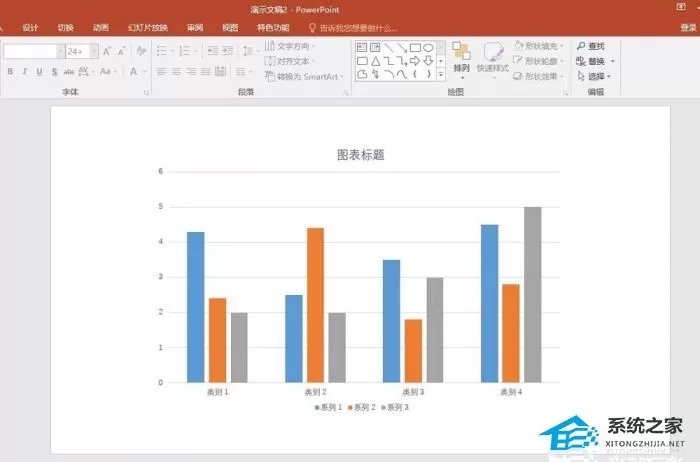The height and width of the screenshot is (462, 700).
Task: Click the font color A swatch
Action: click(133, 71)
